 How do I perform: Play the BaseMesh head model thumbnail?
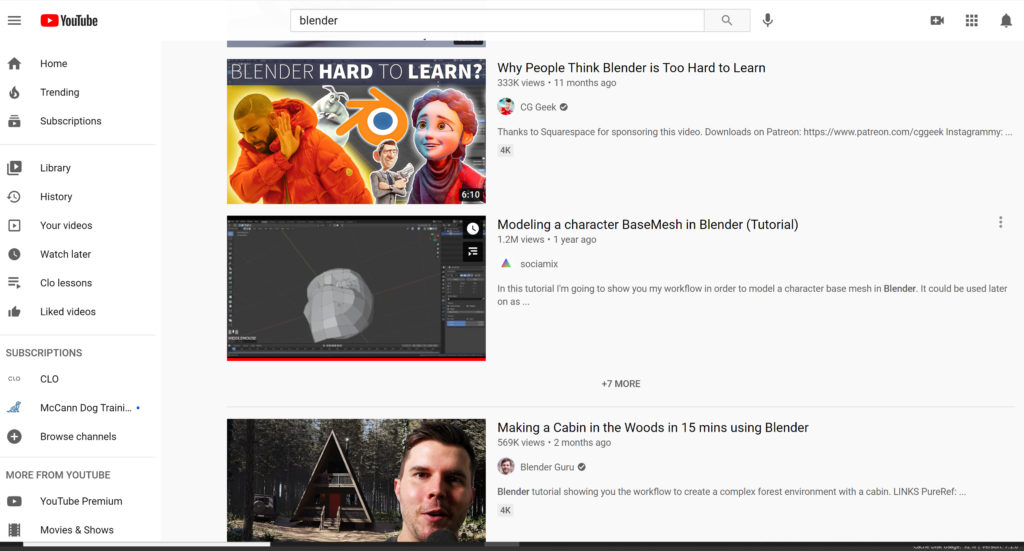point(356,288)
